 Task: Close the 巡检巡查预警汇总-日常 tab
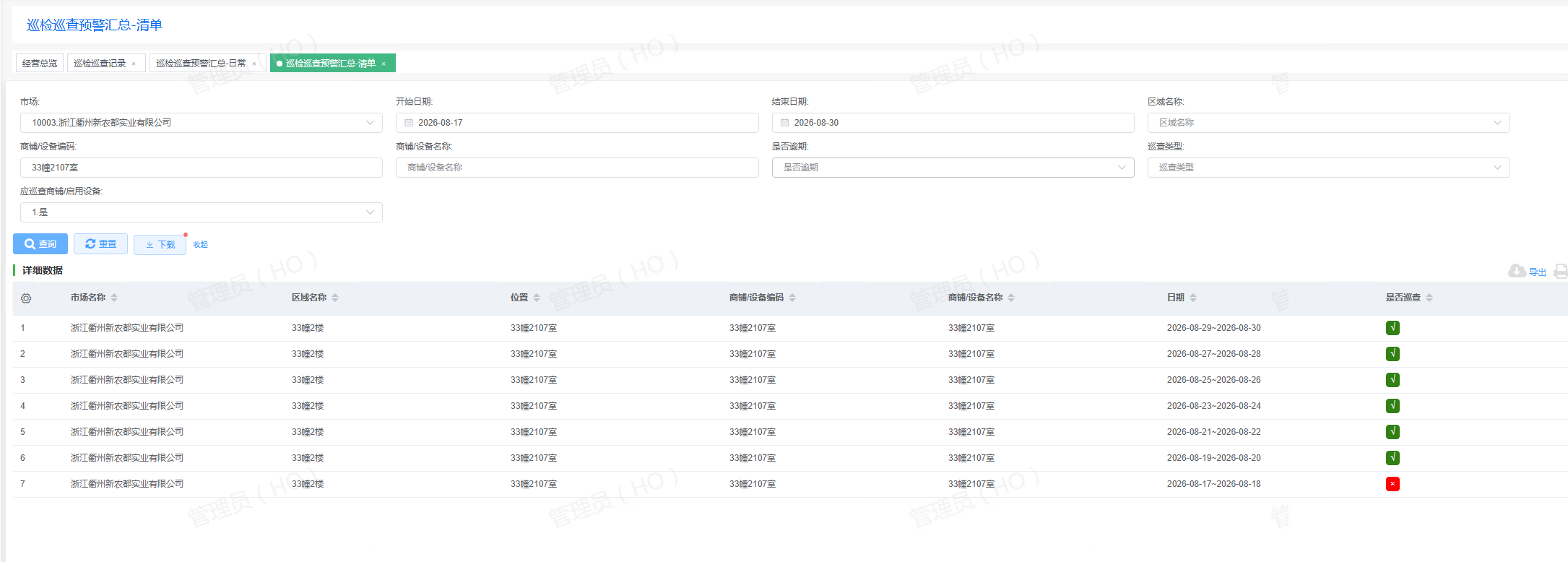(254, 64)
